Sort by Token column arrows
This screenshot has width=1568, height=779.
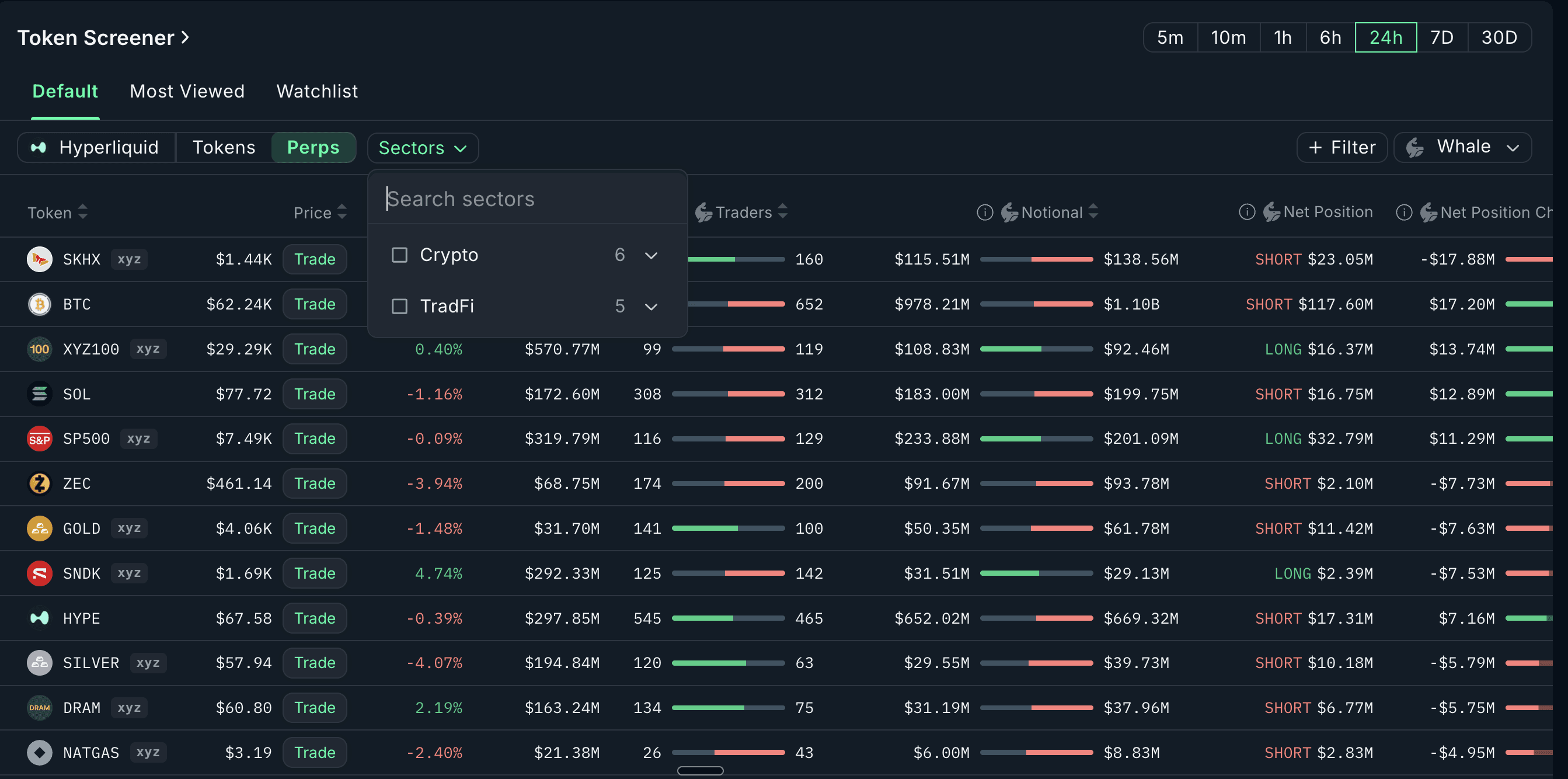tap(83, 212)
